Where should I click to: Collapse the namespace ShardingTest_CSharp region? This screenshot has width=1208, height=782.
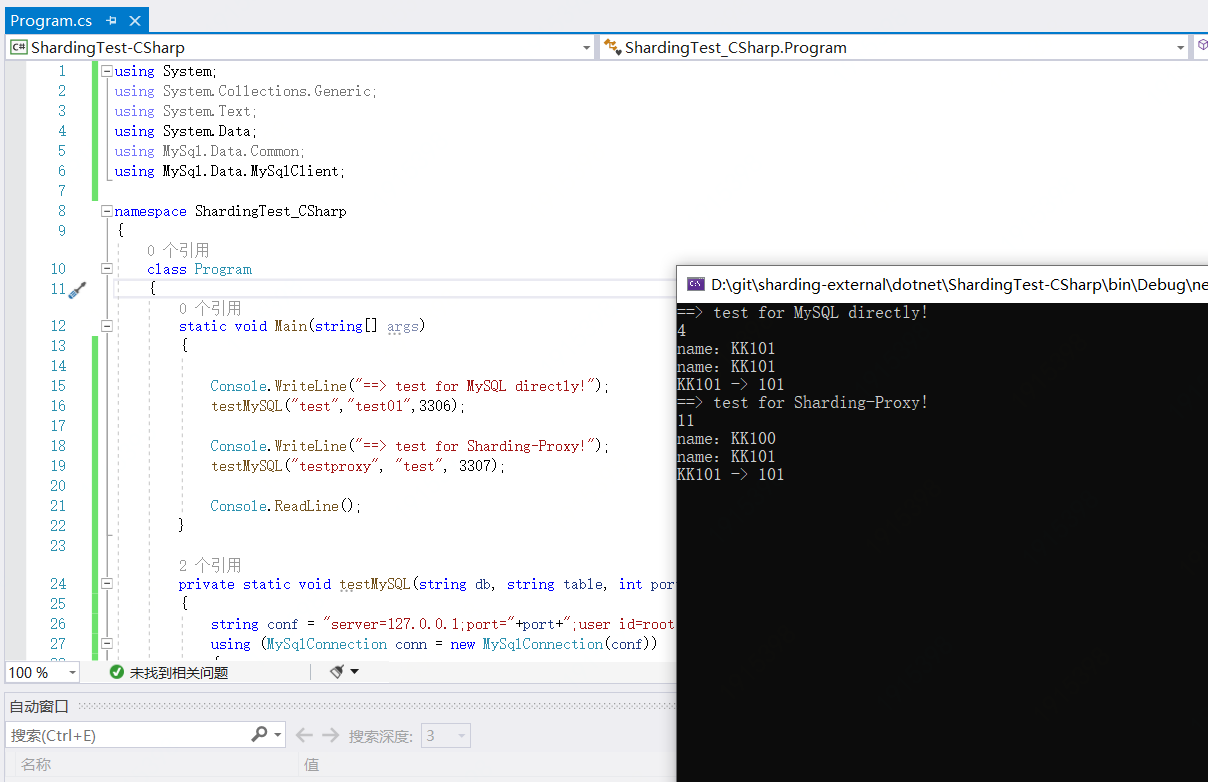coord(107,210)
